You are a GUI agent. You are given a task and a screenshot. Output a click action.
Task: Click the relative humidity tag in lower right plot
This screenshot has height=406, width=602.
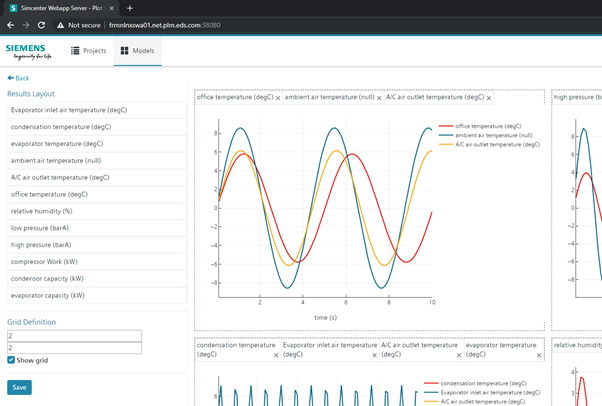tap(577, 345)
